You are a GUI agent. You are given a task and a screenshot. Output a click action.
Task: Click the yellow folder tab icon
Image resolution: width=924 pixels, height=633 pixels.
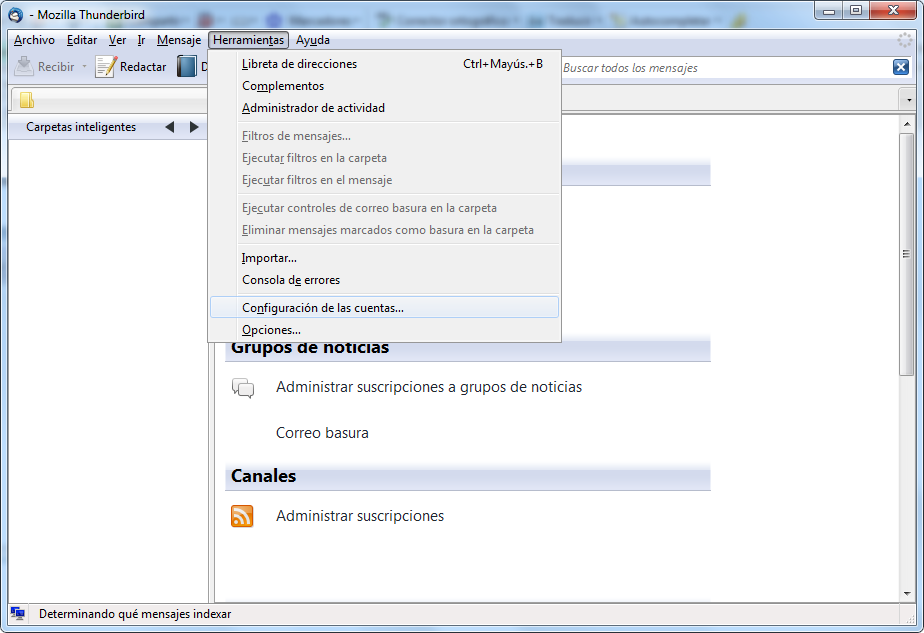(x=27, y=100)
